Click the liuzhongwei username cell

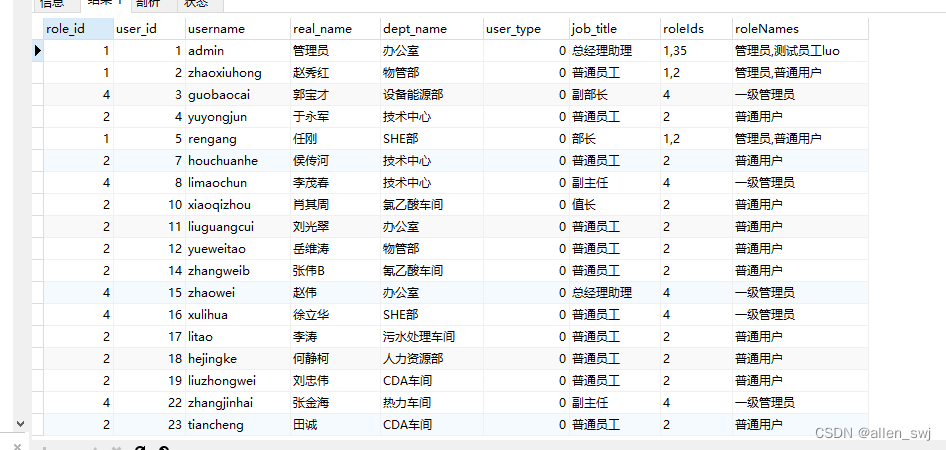click(x=238, y=381)
